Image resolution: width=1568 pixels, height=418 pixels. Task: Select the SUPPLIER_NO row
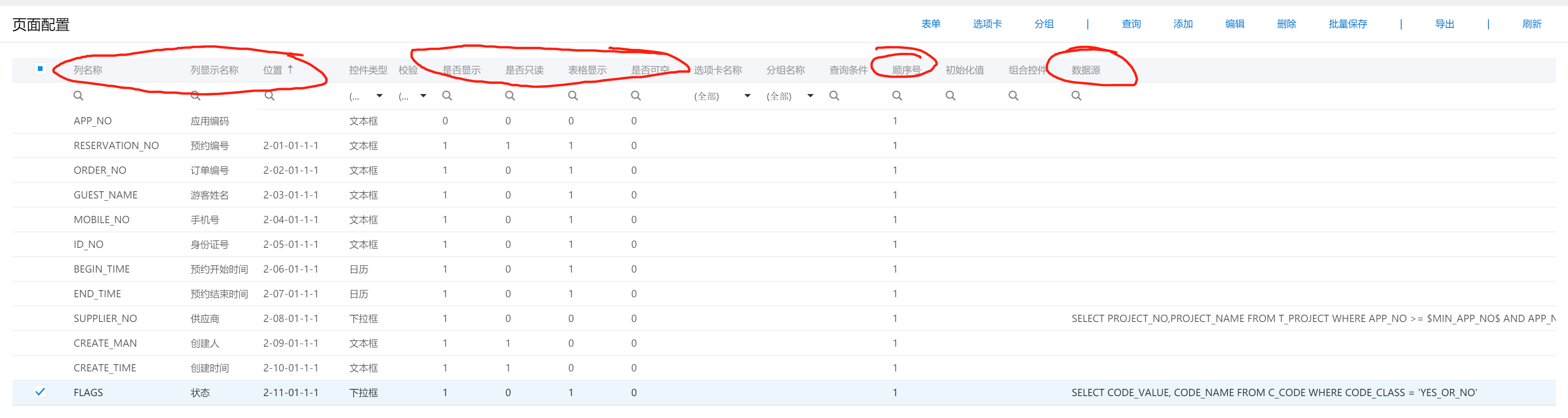click(x=105, y=319)
